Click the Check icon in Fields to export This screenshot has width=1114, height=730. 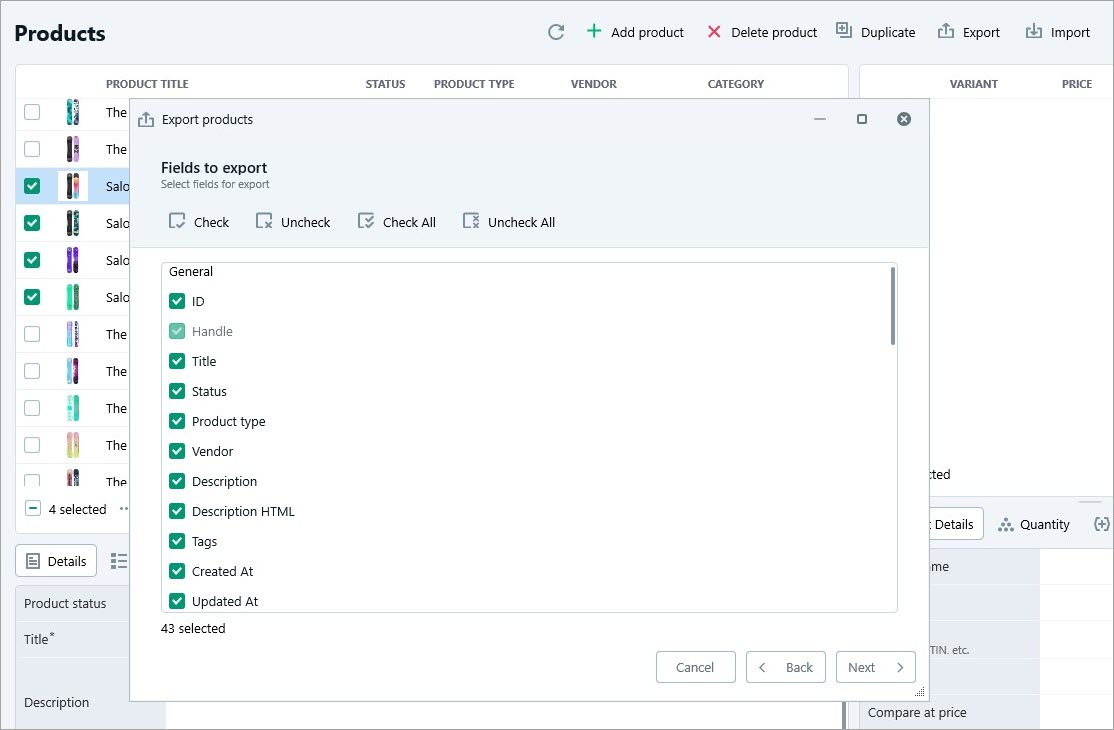pyautogui.click(x=177, y=222)
